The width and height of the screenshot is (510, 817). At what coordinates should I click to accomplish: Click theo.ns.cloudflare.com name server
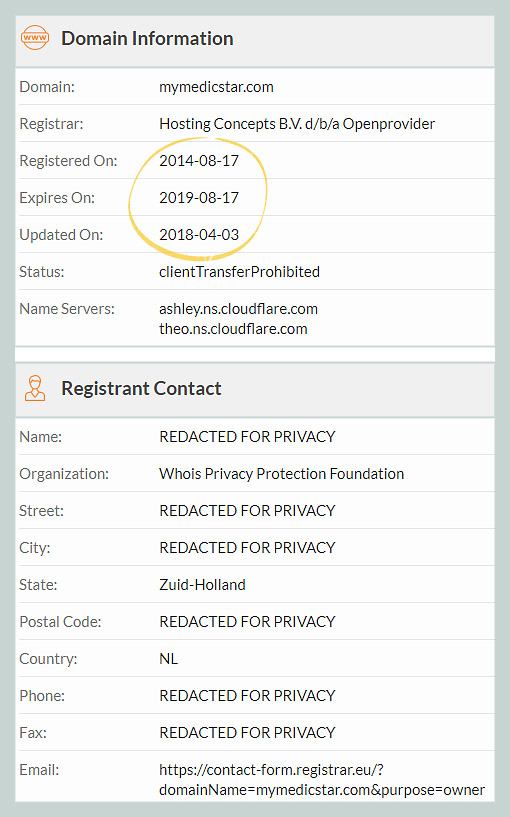[x=233, y=329]
